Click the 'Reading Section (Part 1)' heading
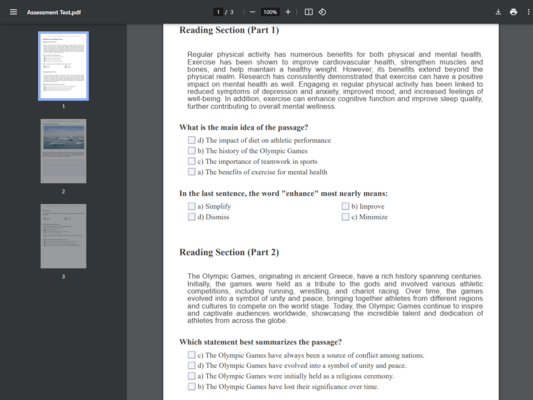Image resolution: width=533 pixels, height=400 pixels. tap(229, 30)
